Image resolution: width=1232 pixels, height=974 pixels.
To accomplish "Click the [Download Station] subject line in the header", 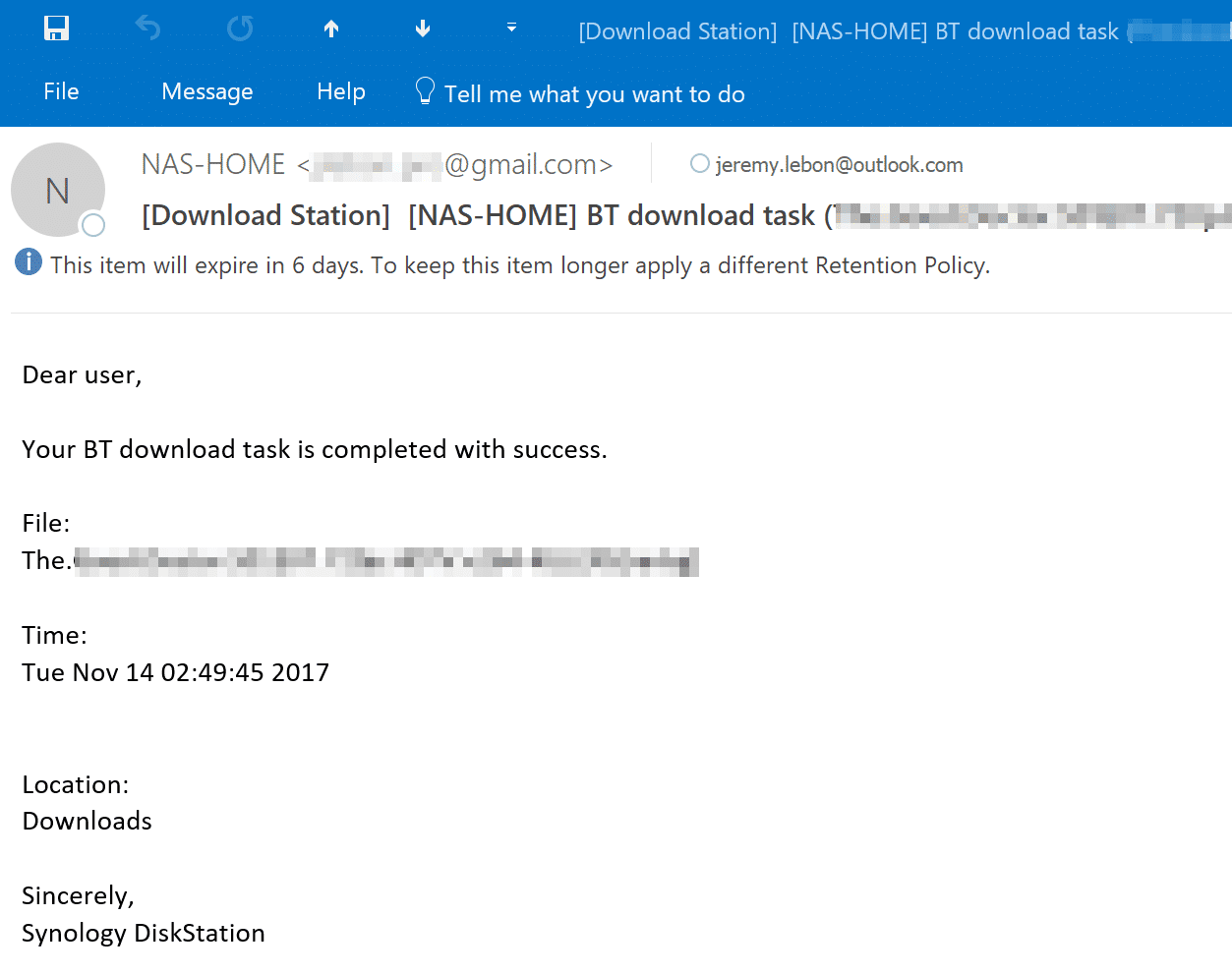I will (686, 215).
